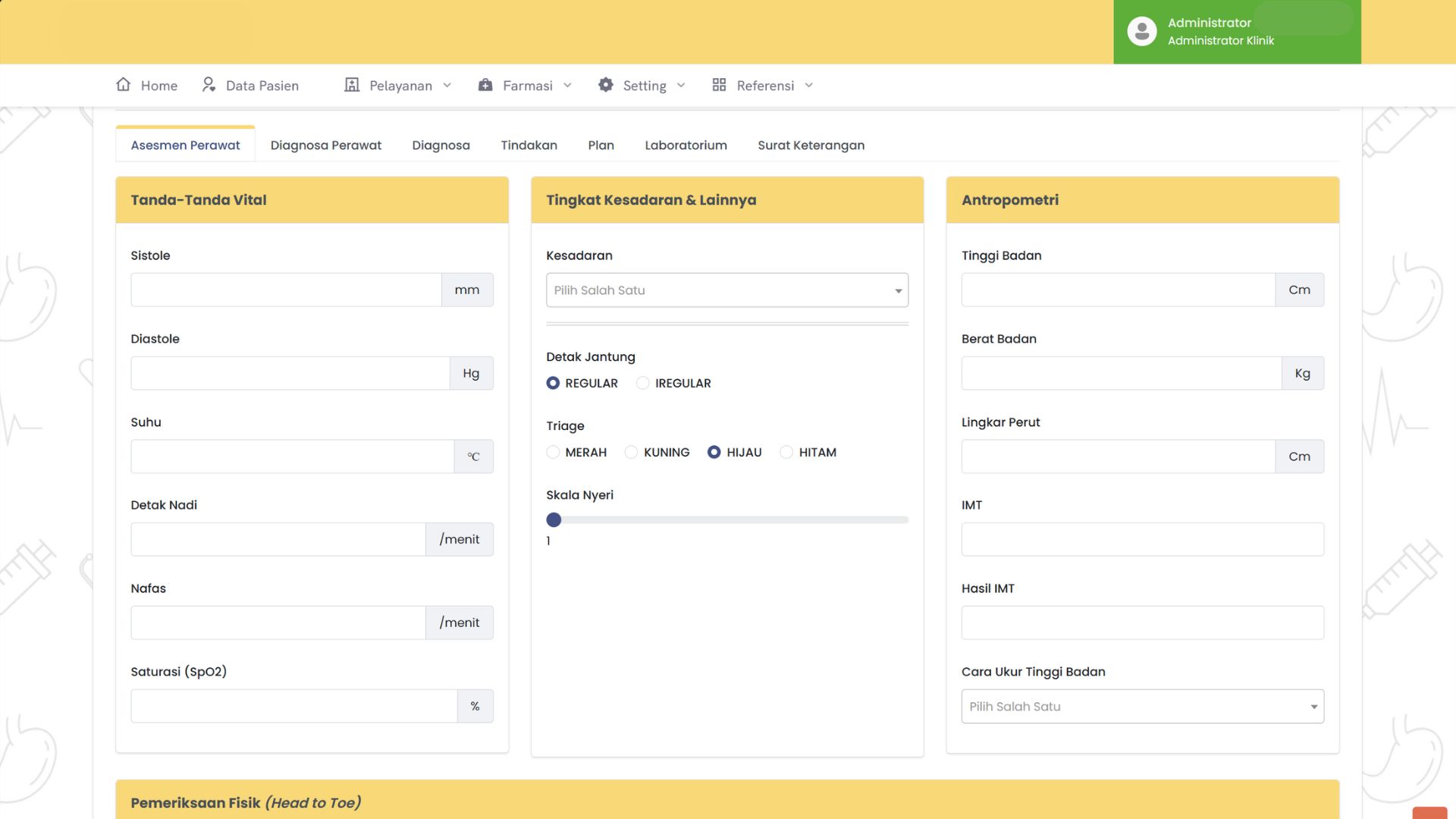Select MERAH triage radio button
The height and width of the screenshot is (819, 1456).
(553, 452)
